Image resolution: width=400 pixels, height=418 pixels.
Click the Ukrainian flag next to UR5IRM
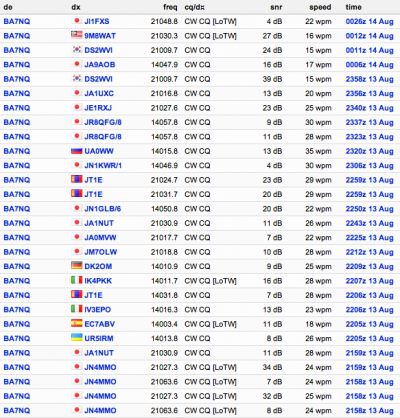click(x=77, y=338)
